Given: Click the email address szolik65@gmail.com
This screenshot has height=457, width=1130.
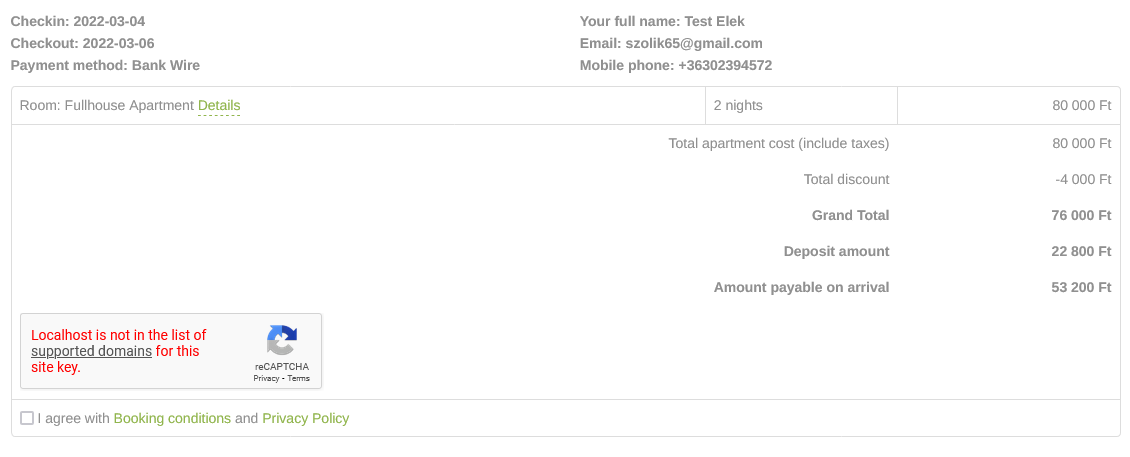Looking at the screenshot, I should coord(694,43).
